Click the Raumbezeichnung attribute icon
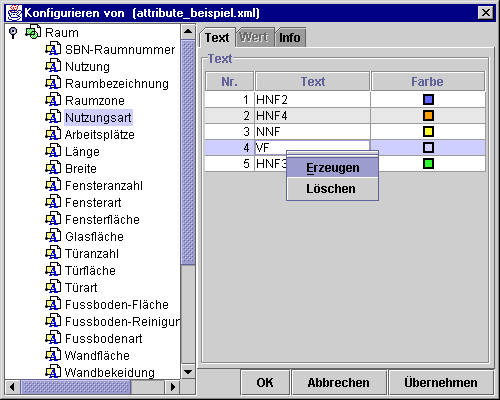This screenshot has width=500, height=400. pyautogui.click(x=53, y=83)
